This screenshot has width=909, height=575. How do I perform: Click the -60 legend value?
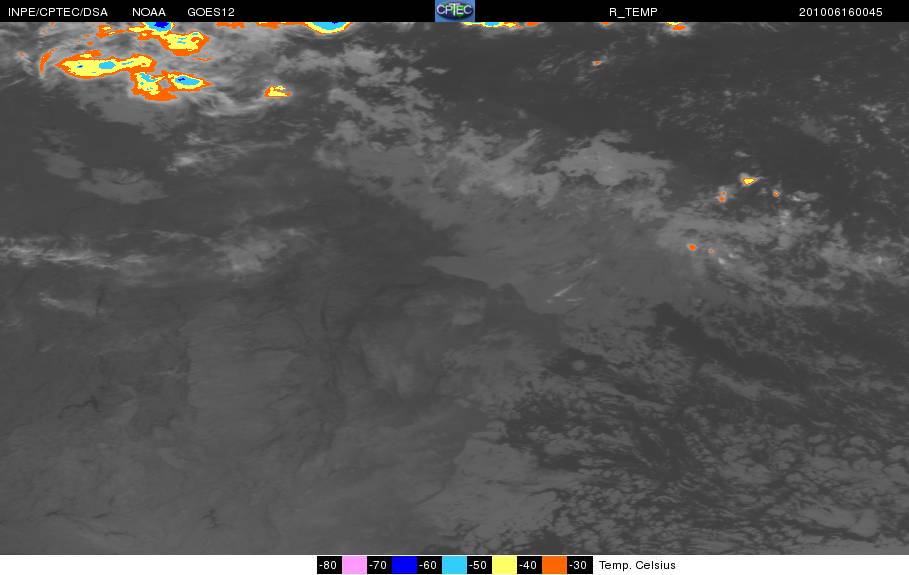tap(429, 565)
